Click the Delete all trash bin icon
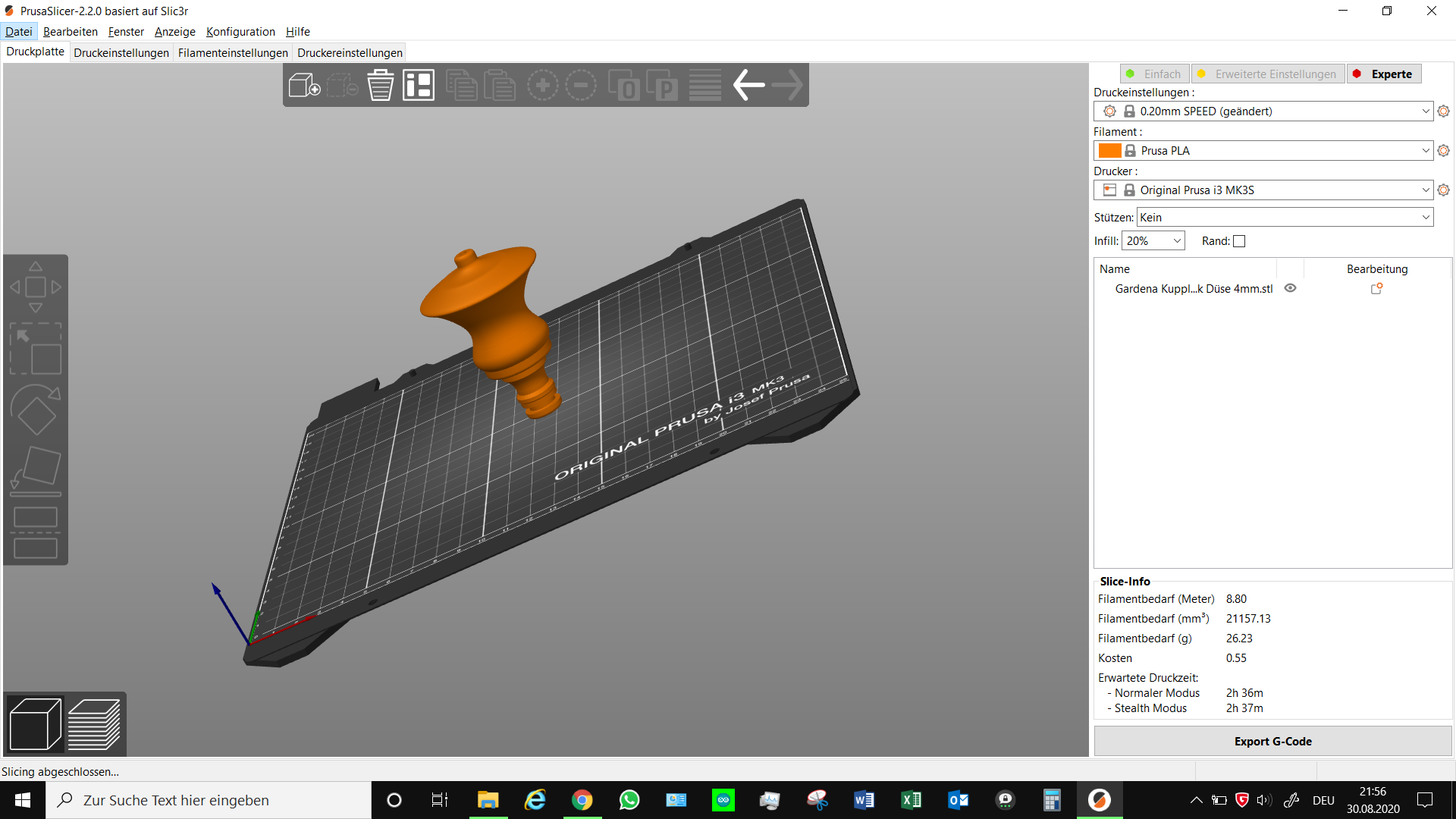This screenshot has height=819, width=1456. [x=381, y=85]
